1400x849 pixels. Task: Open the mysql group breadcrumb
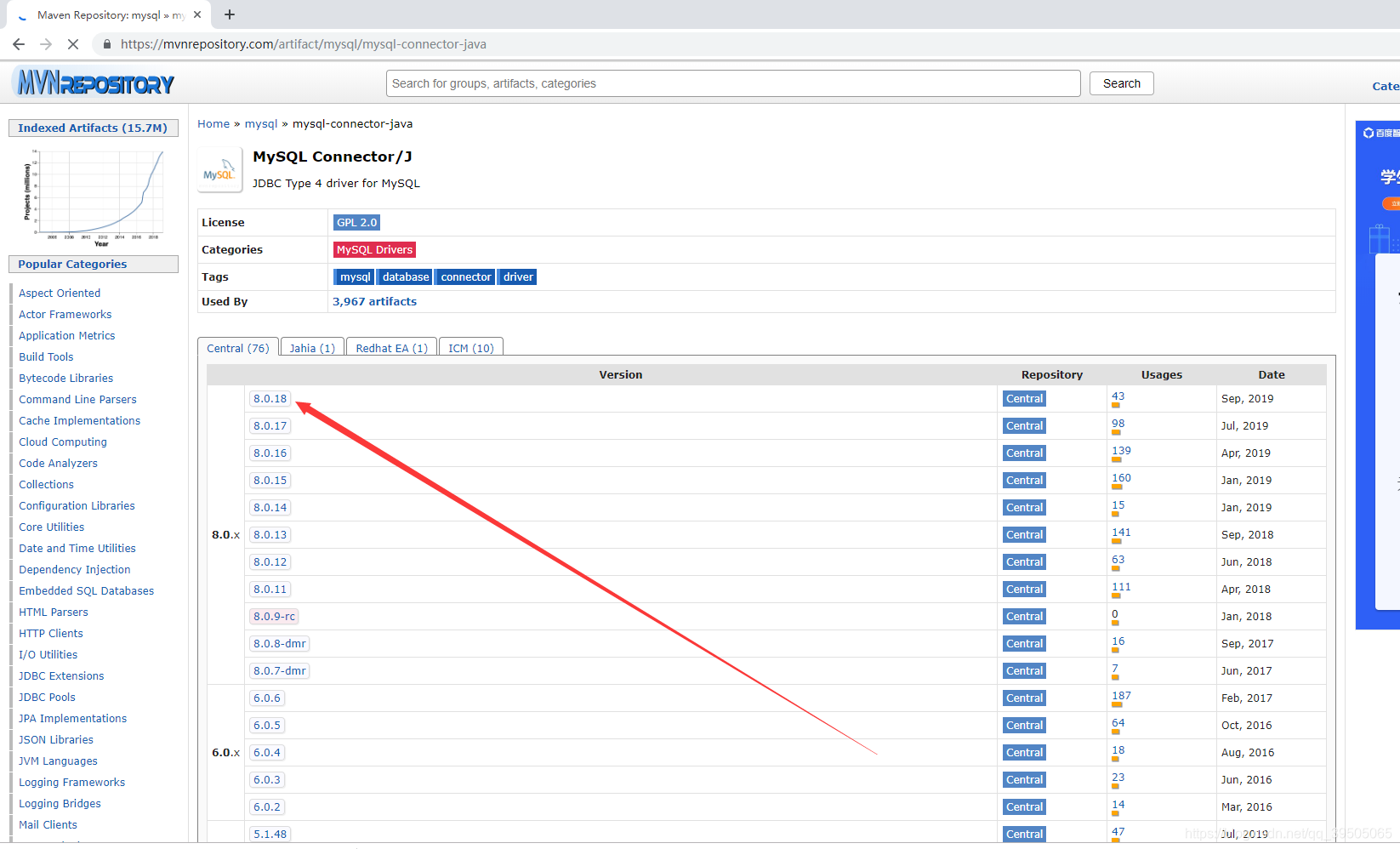[261, 123]
